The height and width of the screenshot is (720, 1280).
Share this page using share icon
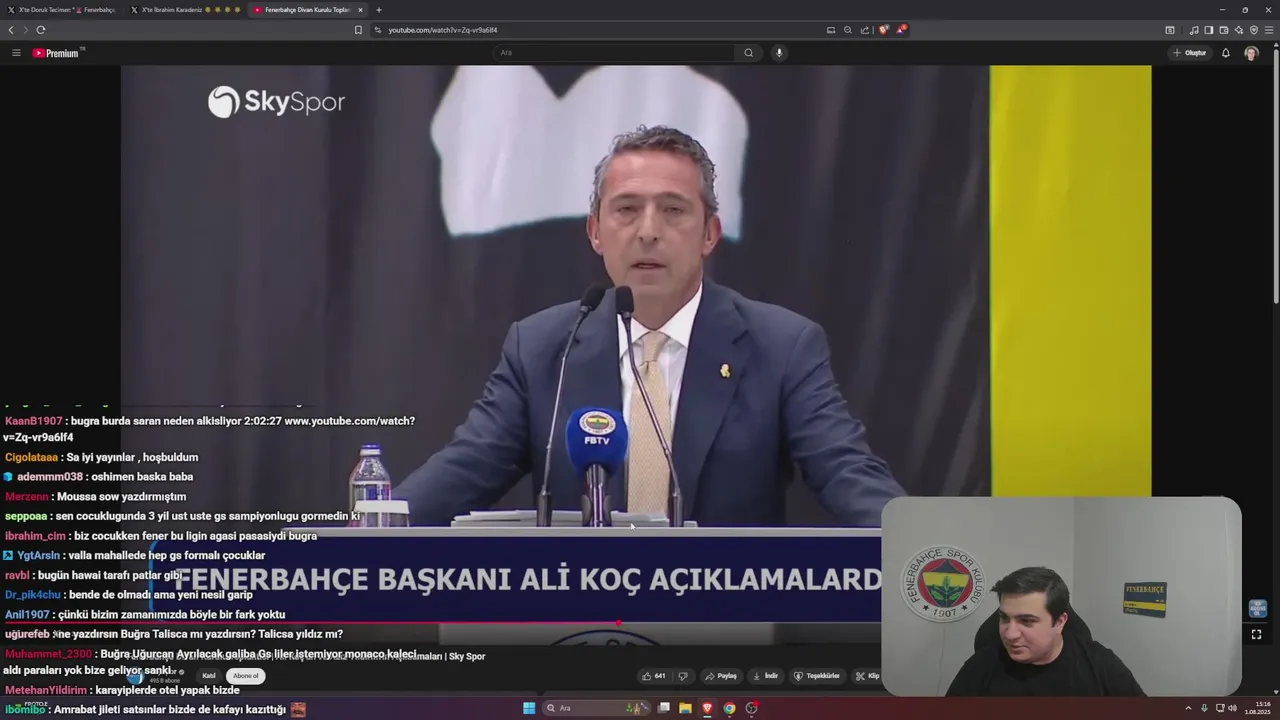[x=865, y=30]
